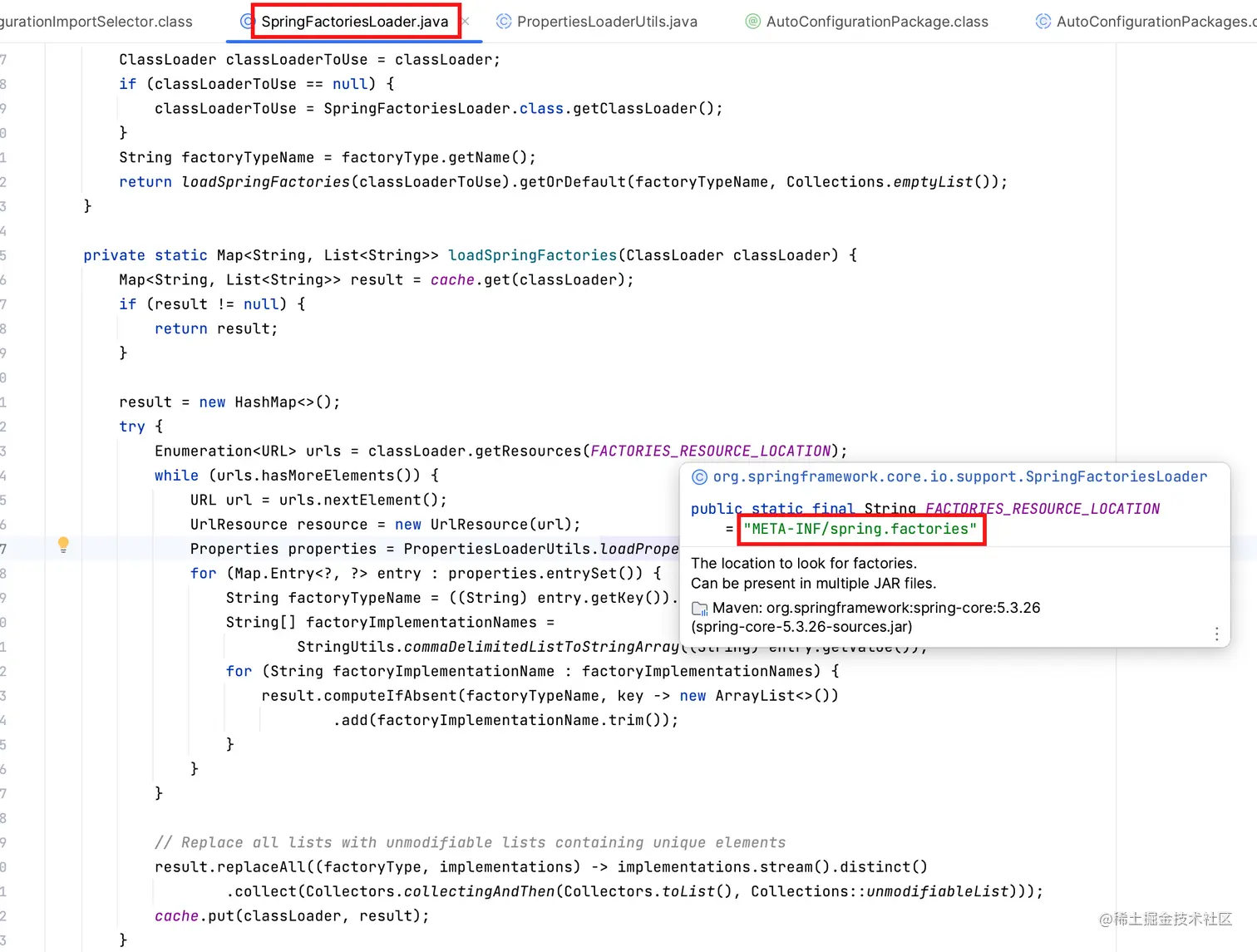This screenshot has width=1257, height=952.
Task: Click 'String[] factoryImplementationNames =' declaration
Action: (390, 623)
